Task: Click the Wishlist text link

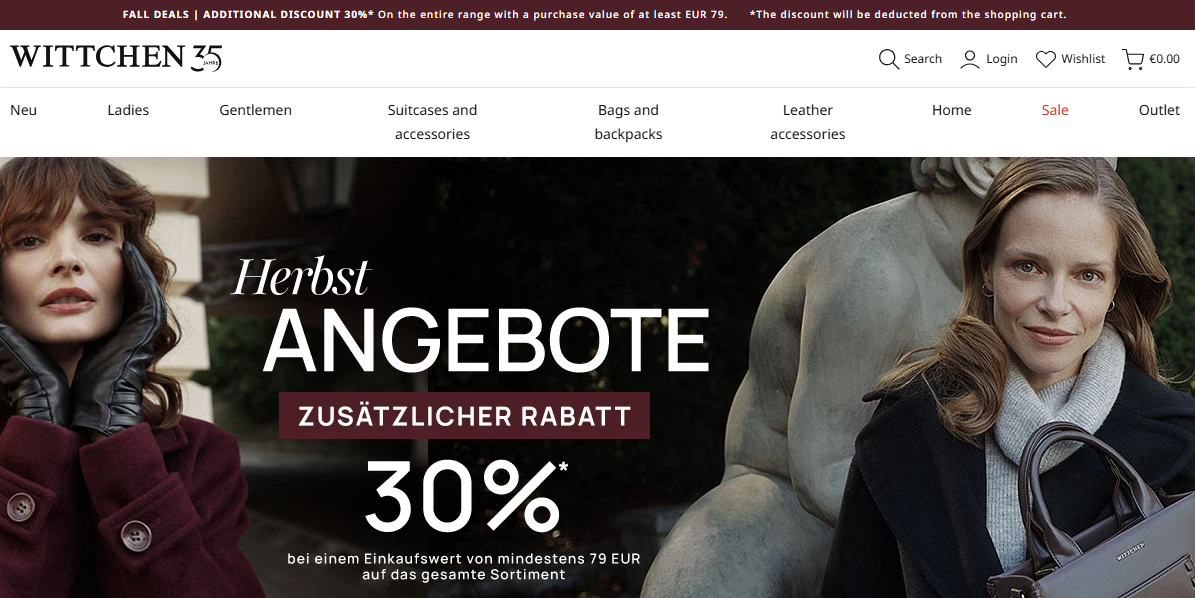Action: [1083, 59]
